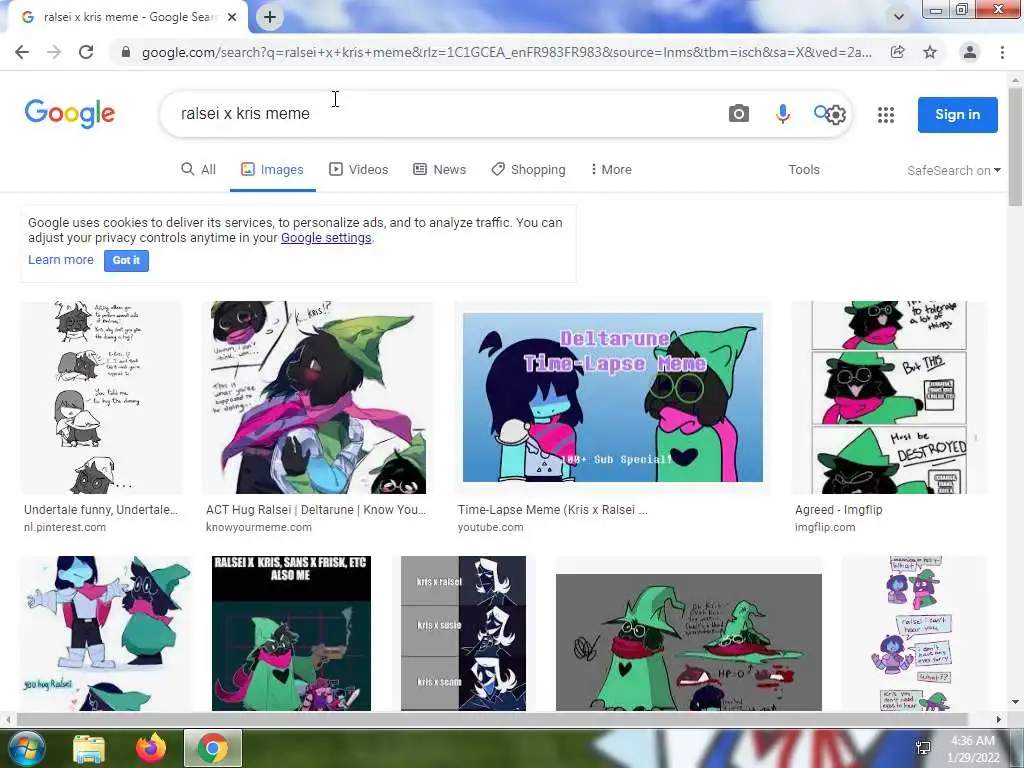The height and width of the screenshot is (768, 1024).
Task: Start voice search with microphone icon
Action: [782, 114]
